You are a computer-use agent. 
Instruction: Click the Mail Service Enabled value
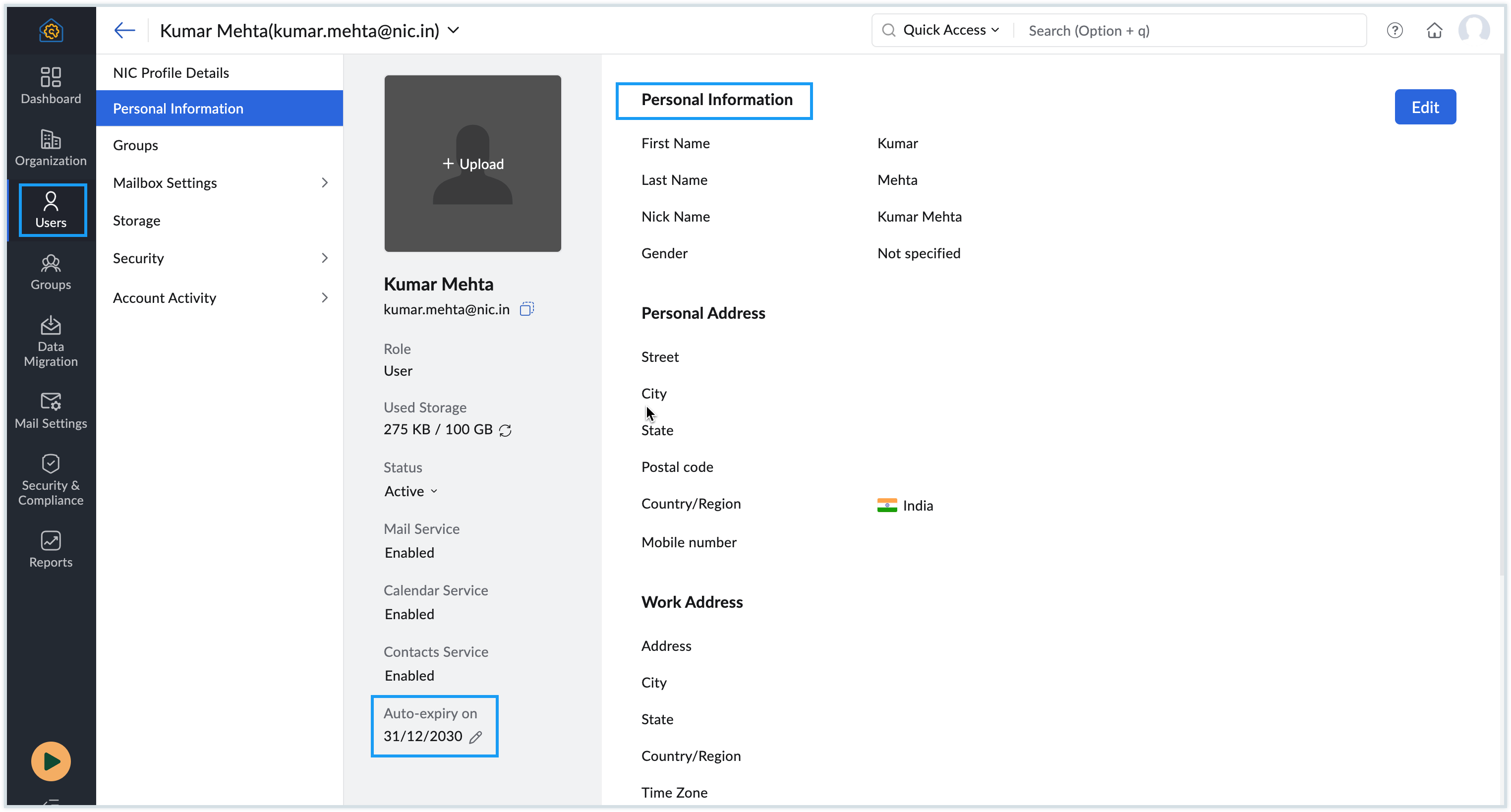pyautogui.click(x=409, y=553)
